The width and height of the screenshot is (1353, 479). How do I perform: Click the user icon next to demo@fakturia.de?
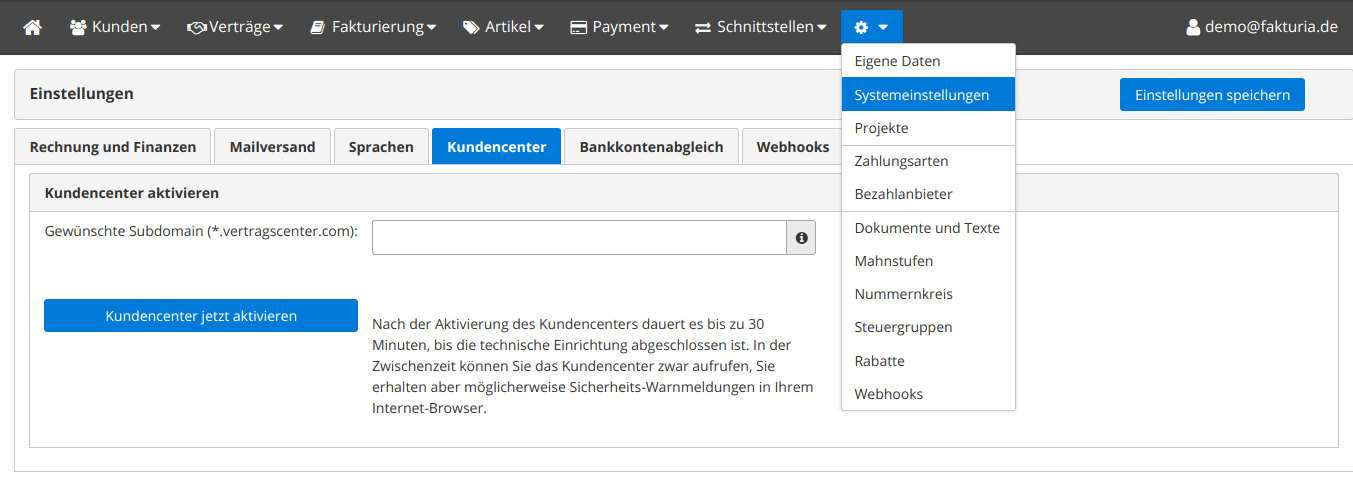pyautogui.click(x=1192, y=27)
